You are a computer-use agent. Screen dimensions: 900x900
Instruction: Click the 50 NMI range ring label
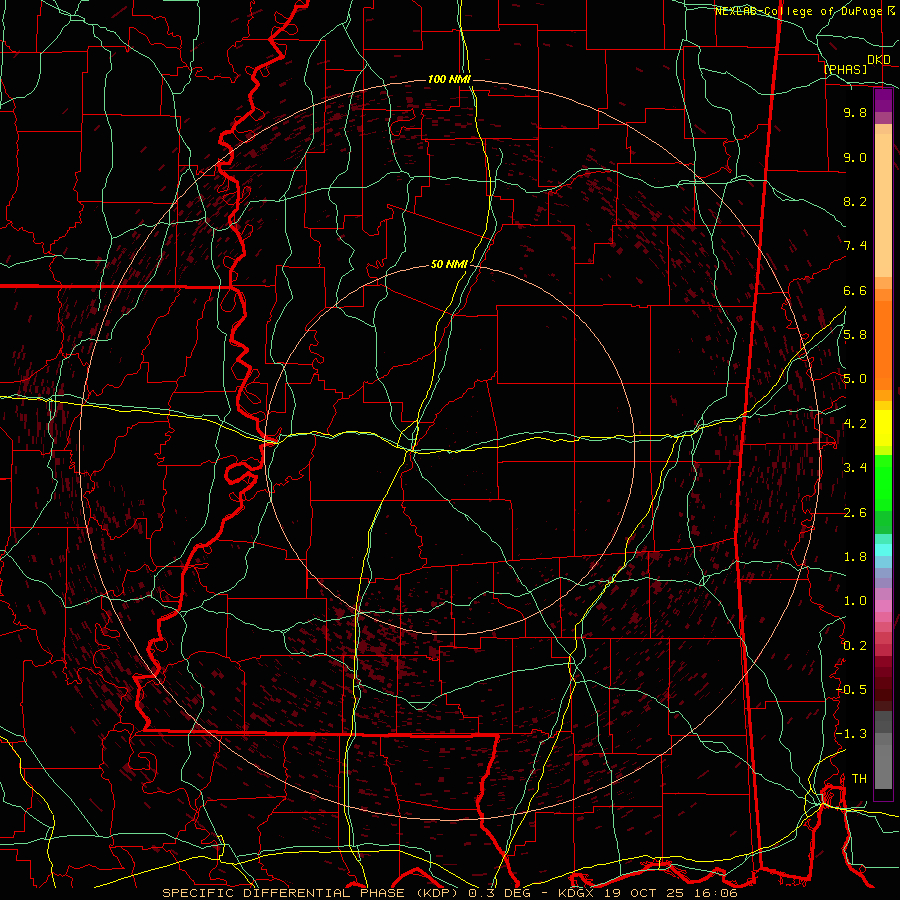click(449, 265)
